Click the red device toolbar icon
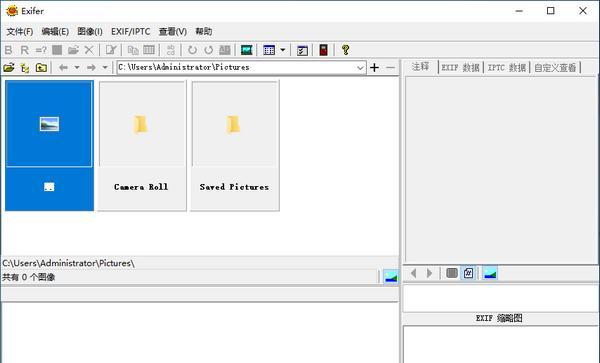Viewport: 600px width, 363px height. tap(323, 50)
